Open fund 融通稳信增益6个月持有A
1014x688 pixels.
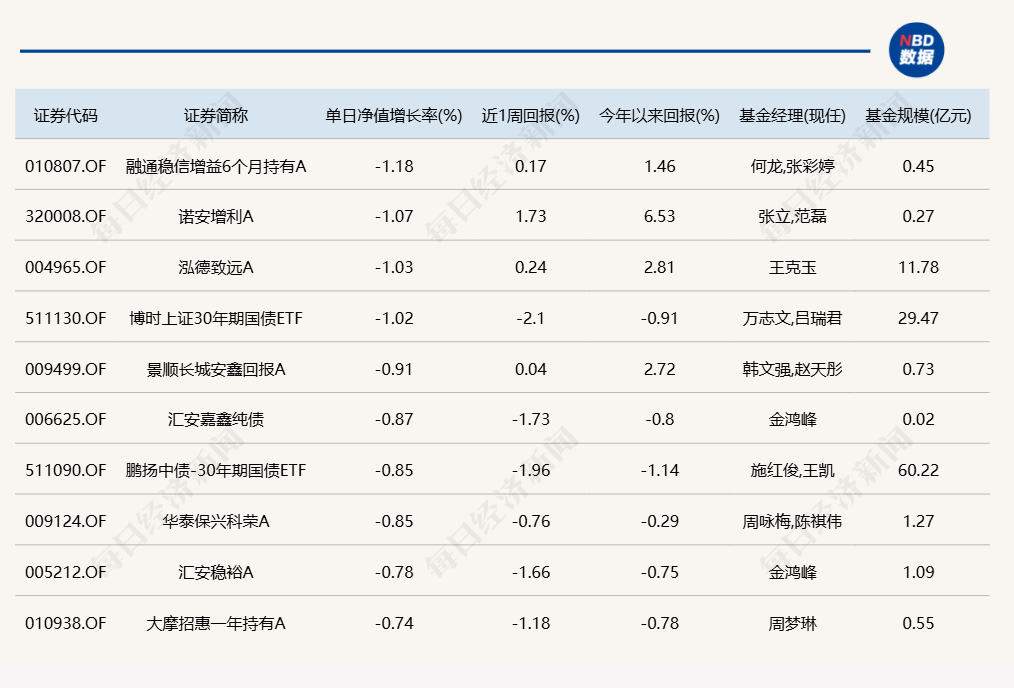point(216,166)
